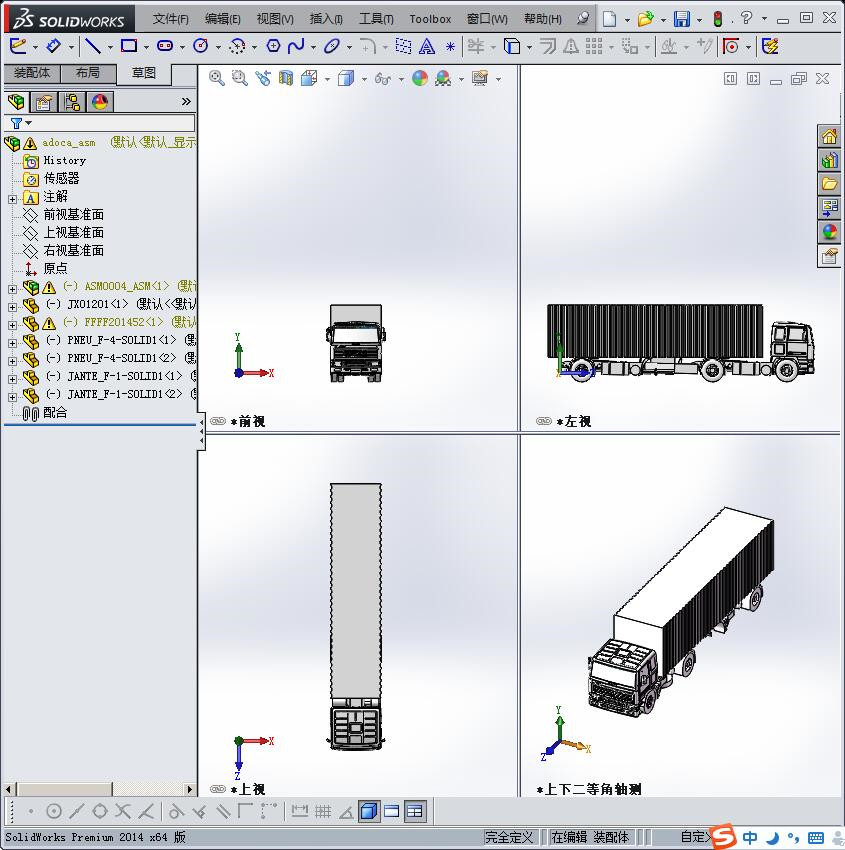Toggle the link views icon in 左视 viewport
This screenshot has height=850, width=845.
pos(544,421)
